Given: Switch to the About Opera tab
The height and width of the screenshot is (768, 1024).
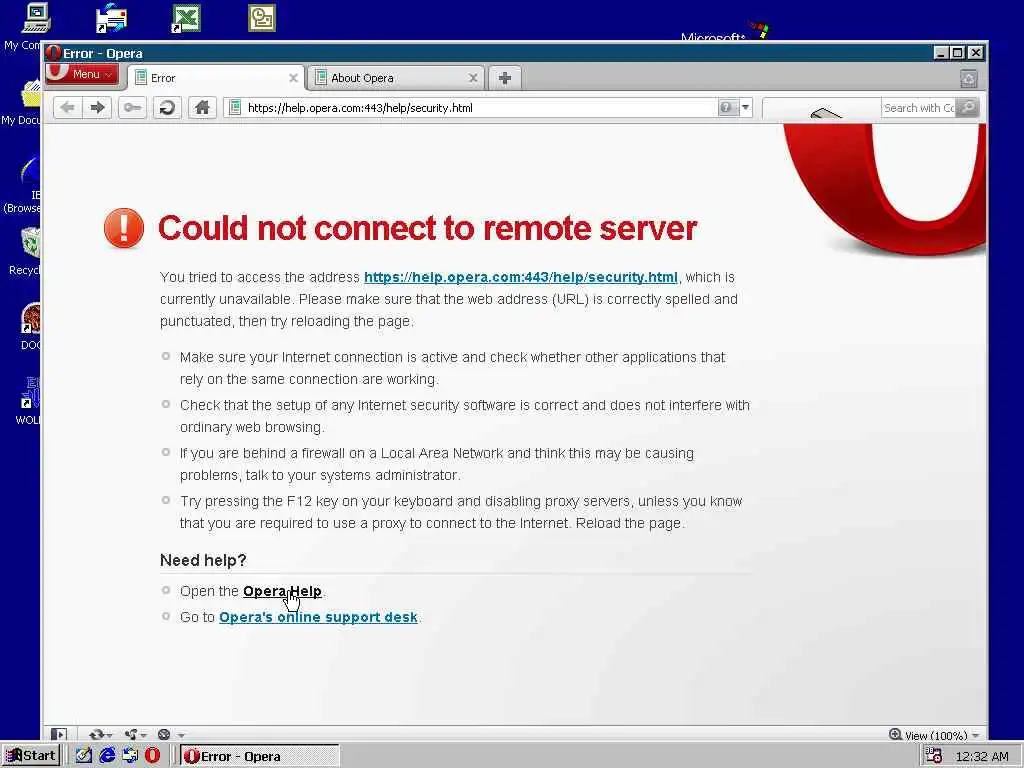Looking at the screenshot, I should pyautogui.click(x=396, y=78).
